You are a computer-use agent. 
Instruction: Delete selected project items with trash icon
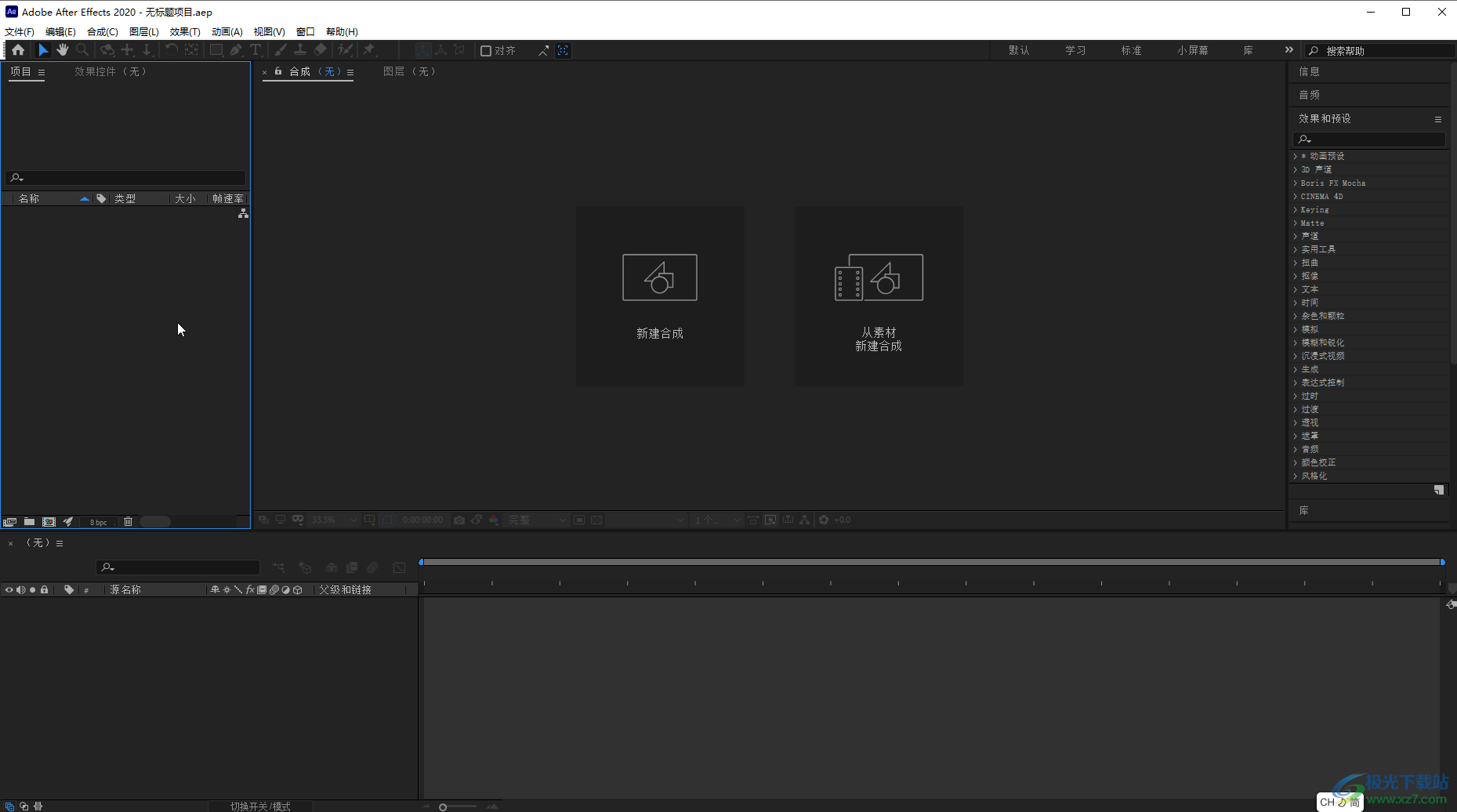click(x=129, y=522)
